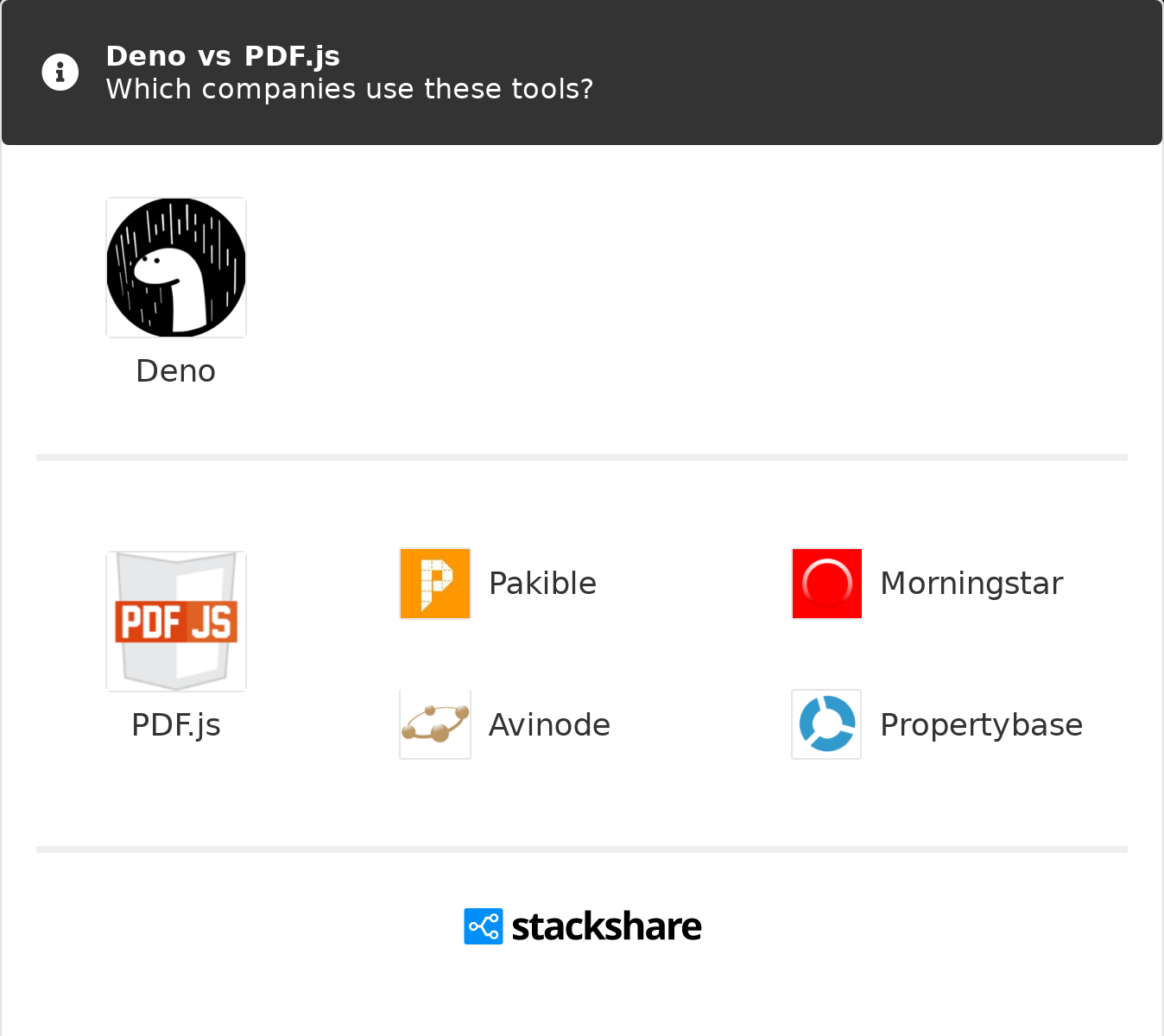Select the Pakible company name

[542, 584]
